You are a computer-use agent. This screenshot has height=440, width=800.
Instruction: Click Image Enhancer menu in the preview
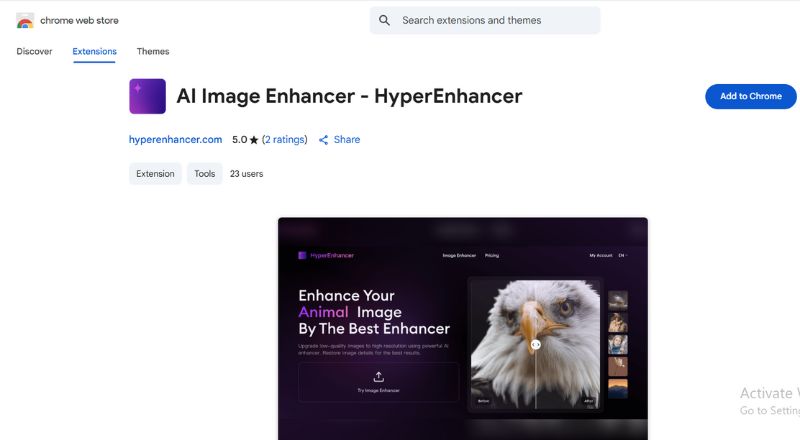[459, 255]
